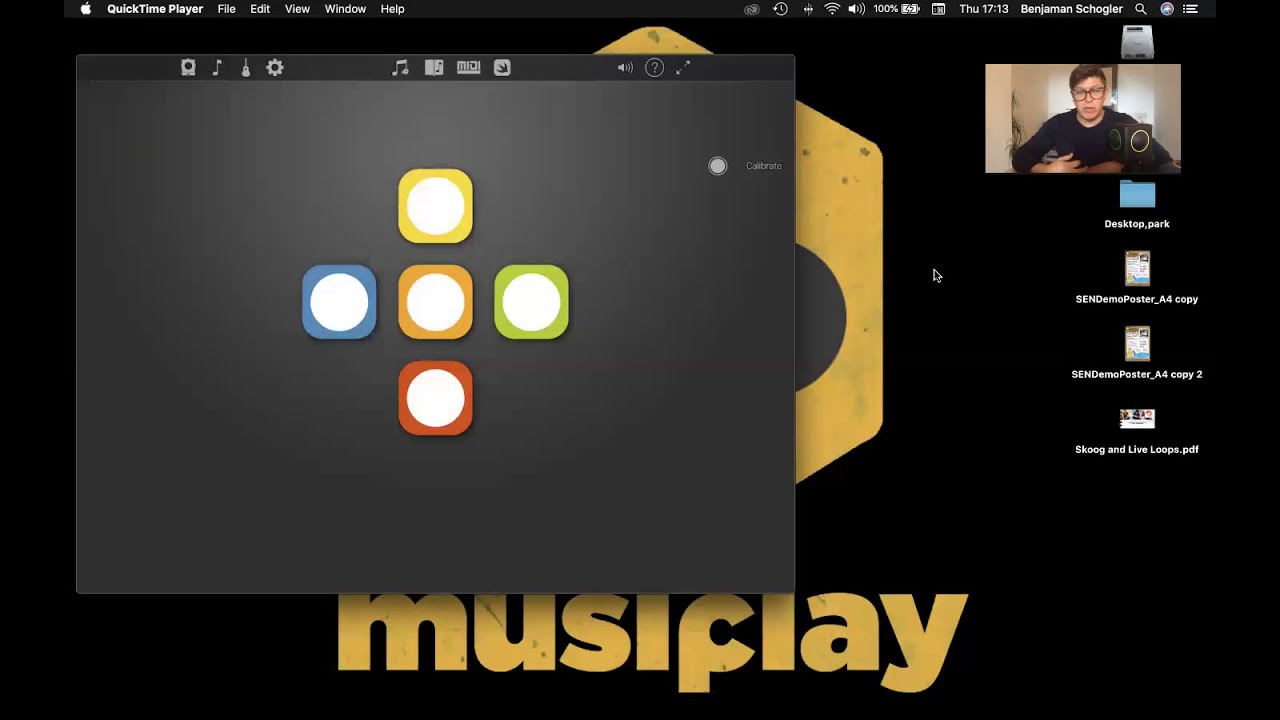Click the Calibrate label
Image resolution: width=1280 pixels, height=720 pixels.
click(x=763, y=166)
